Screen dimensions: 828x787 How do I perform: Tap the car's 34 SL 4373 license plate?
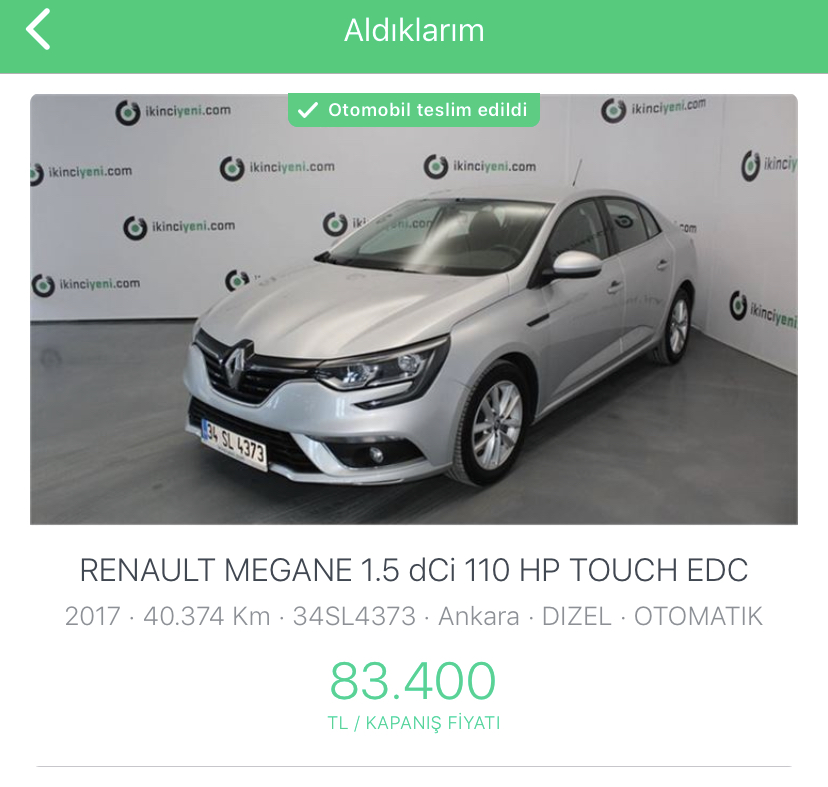[x=234, y=444]
